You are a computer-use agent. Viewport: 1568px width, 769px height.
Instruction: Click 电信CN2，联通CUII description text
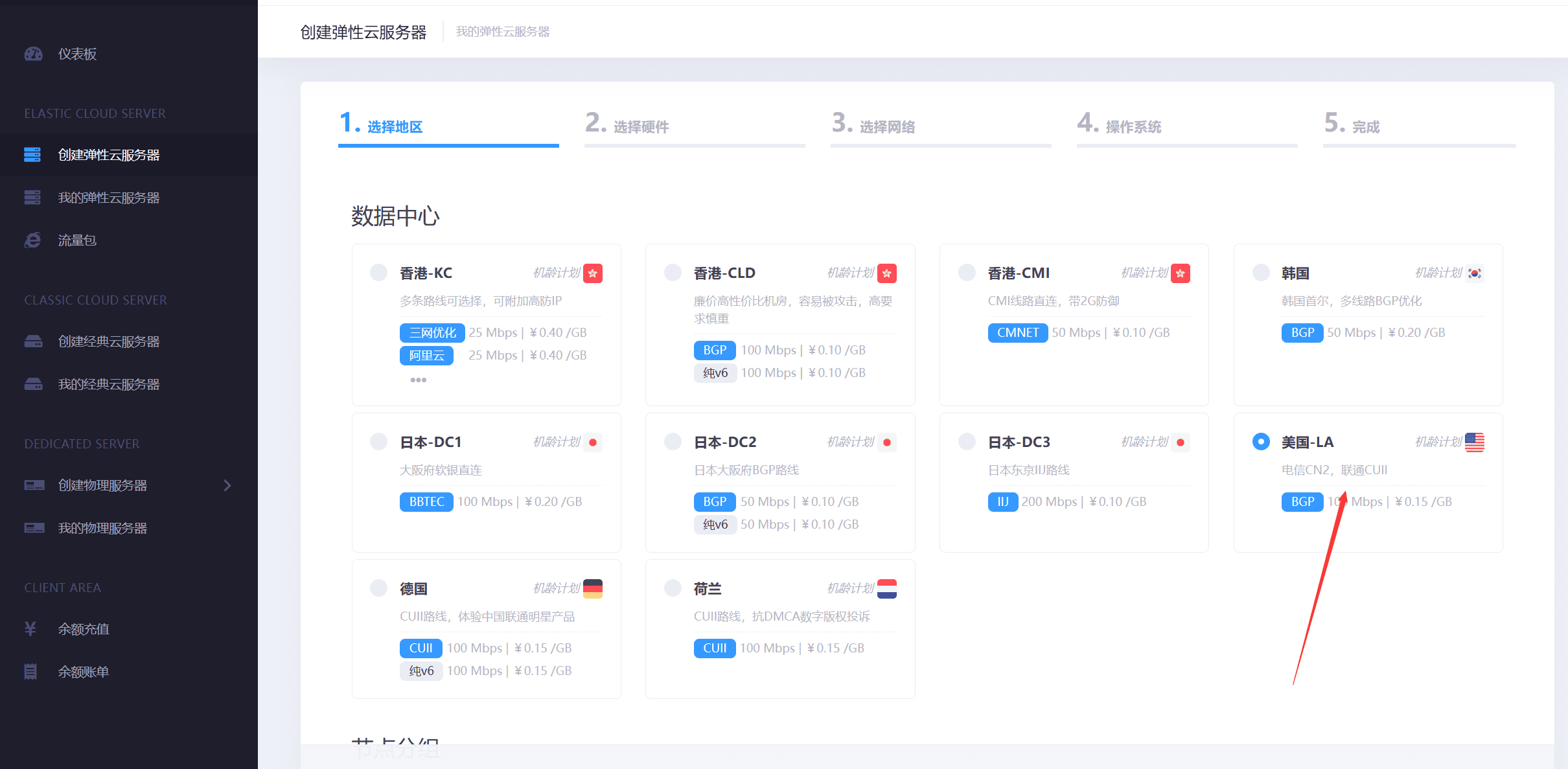1334,470
